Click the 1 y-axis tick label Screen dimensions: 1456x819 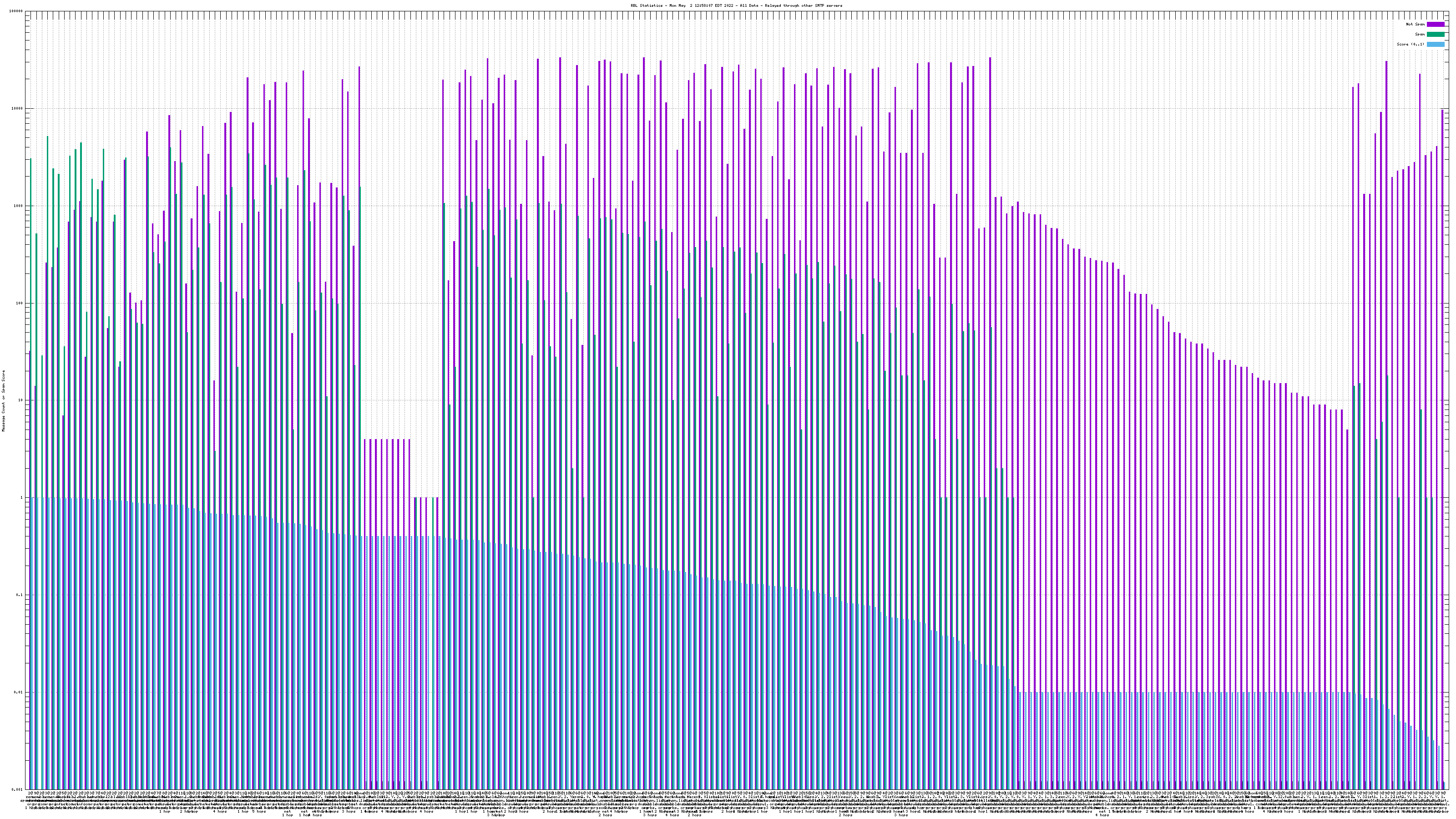pos(22,497)
